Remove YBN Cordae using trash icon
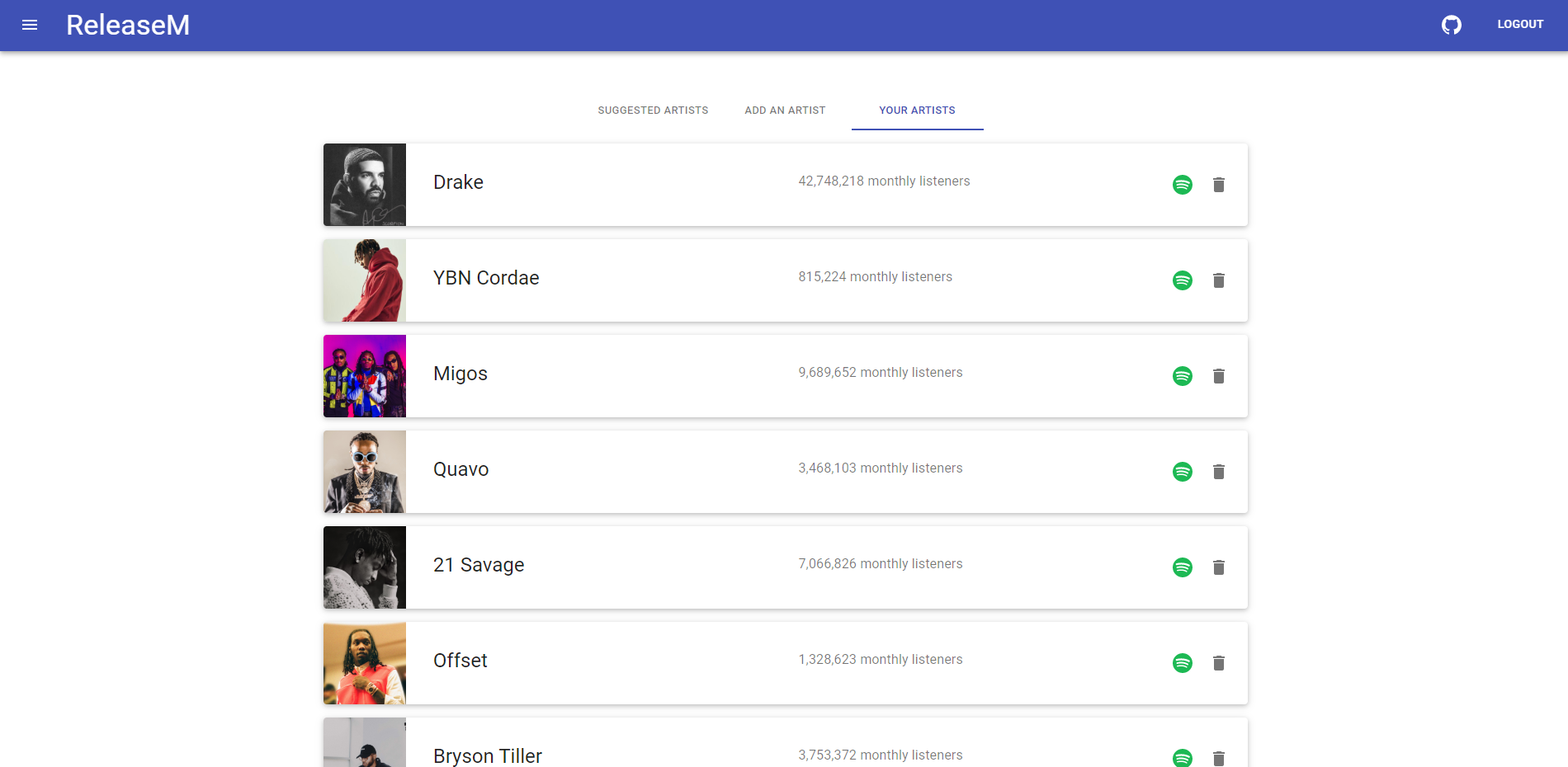 click(x=1219, y=280)
